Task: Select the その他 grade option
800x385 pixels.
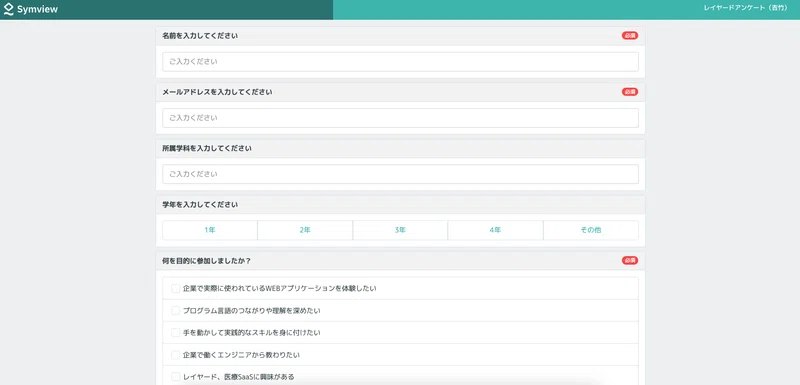Action: point(591,230)
